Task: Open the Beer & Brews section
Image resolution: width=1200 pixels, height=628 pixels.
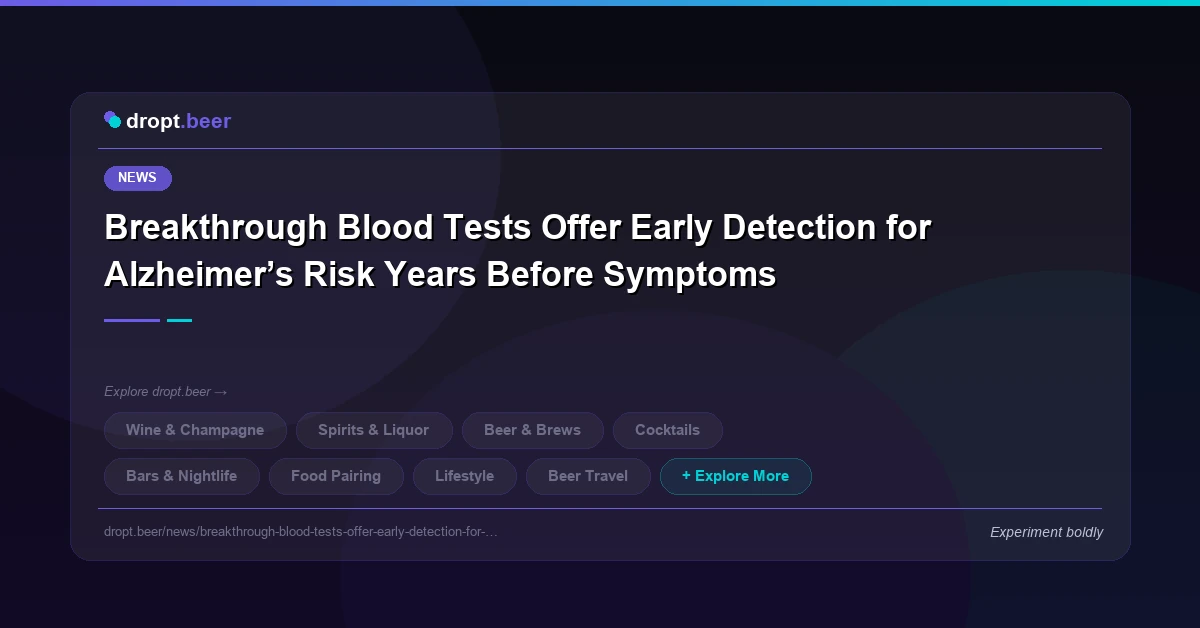Action: 532,430
